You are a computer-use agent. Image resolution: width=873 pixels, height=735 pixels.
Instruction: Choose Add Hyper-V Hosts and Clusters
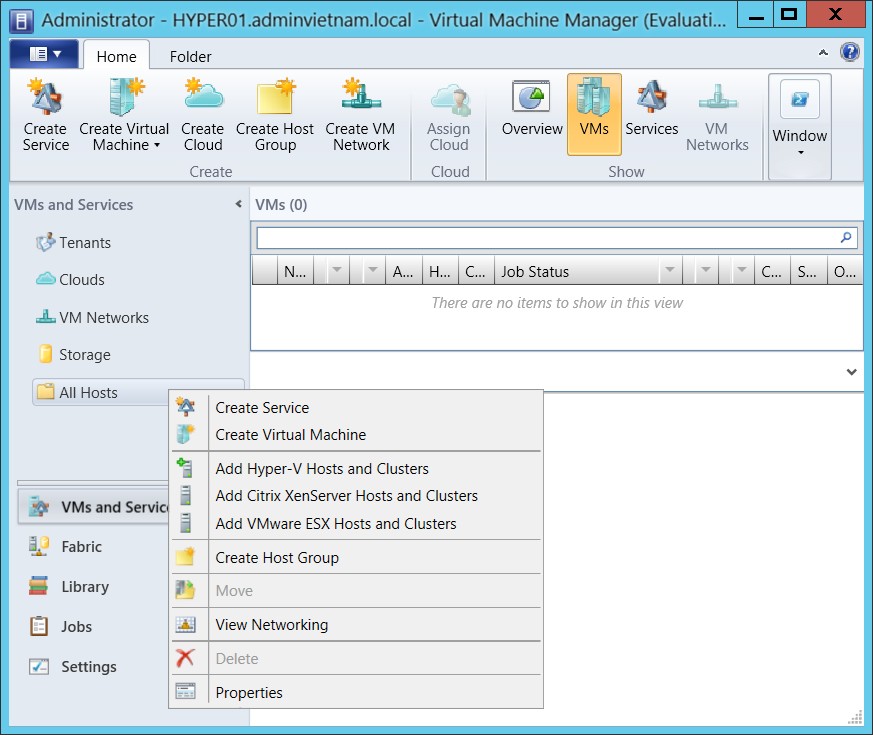(x=356, y=469)
